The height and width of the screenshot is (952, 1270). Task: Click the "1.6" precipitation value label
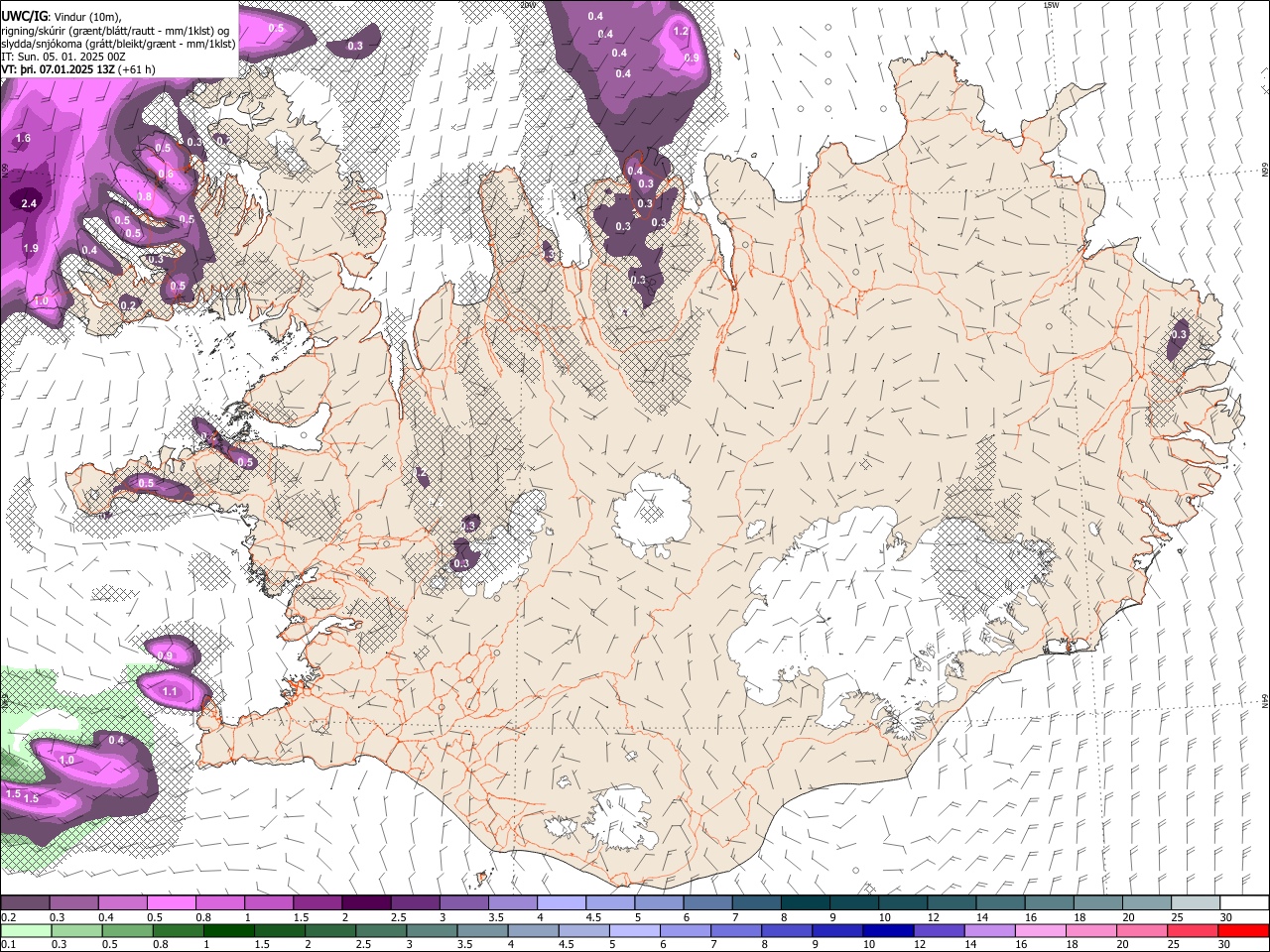point(24,139)
